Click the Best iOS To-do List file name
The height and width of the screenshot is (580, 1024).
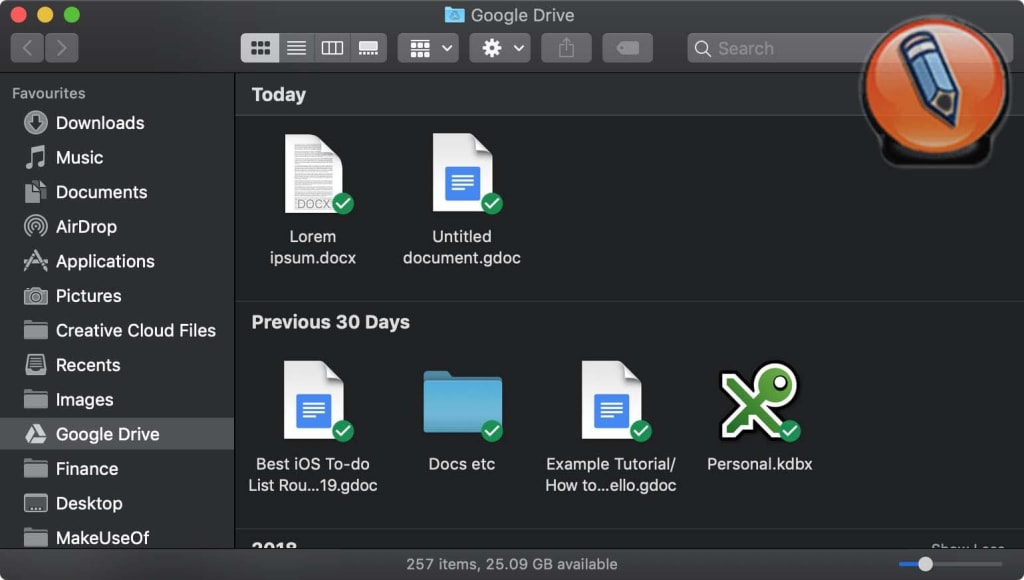pyautogui.click(x=313, y=474)
